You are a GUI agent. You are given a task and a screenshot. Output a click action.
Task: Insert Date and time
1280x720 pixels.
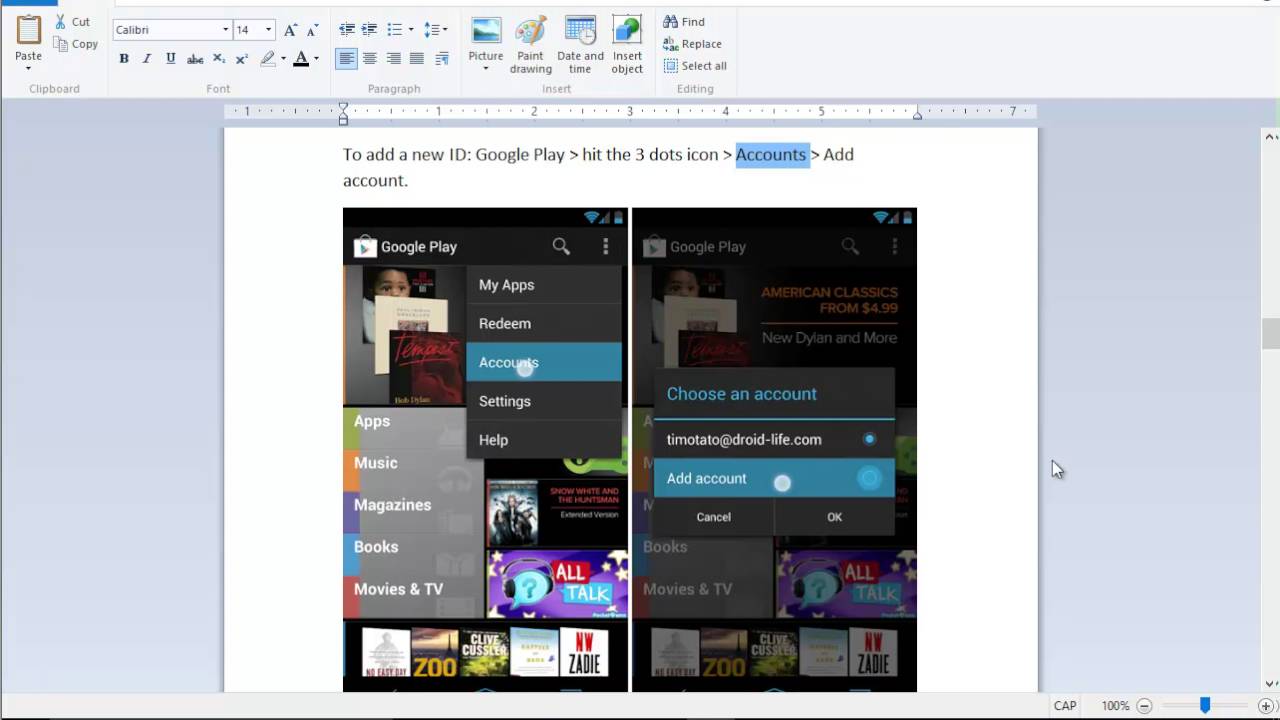tap(580, 44)
